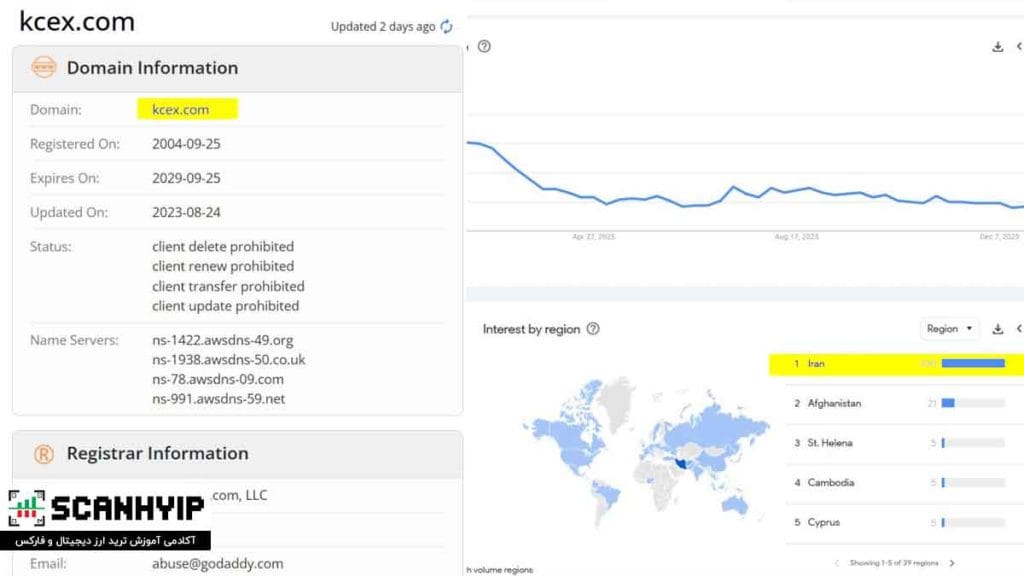This screenshot has height=576, width=1024.
Task: Click status client renew prohibited
Action: [223, 266]
